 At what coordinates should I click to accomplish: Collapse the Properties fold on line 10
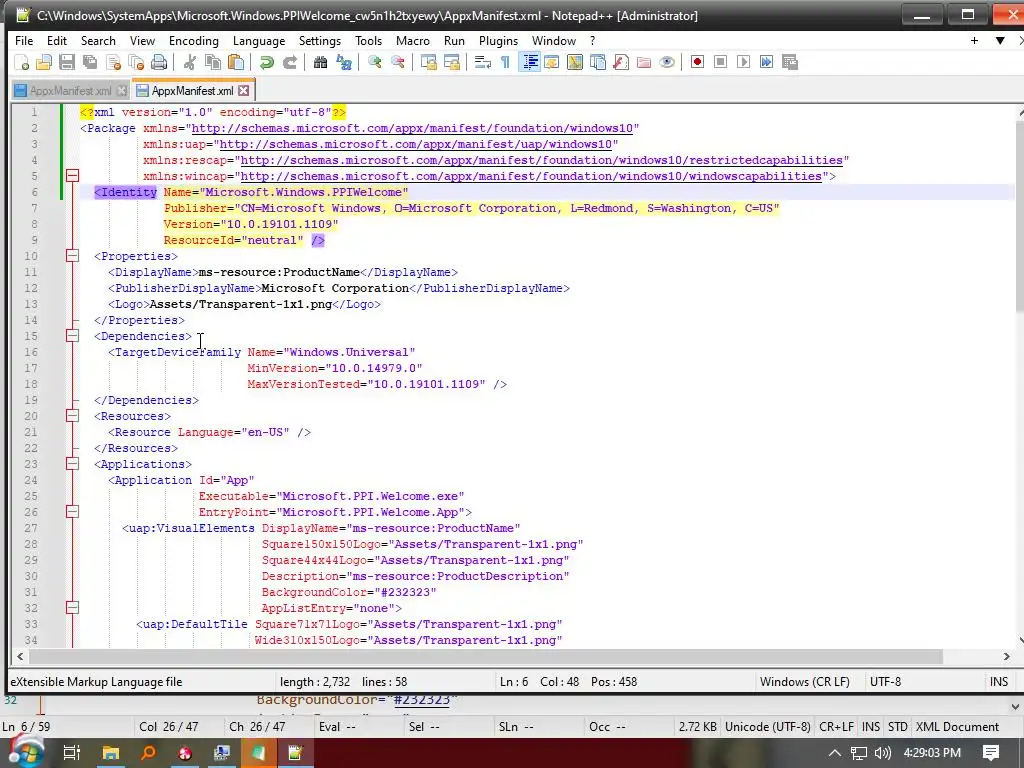pyautogui.click(x=72, y=256)
